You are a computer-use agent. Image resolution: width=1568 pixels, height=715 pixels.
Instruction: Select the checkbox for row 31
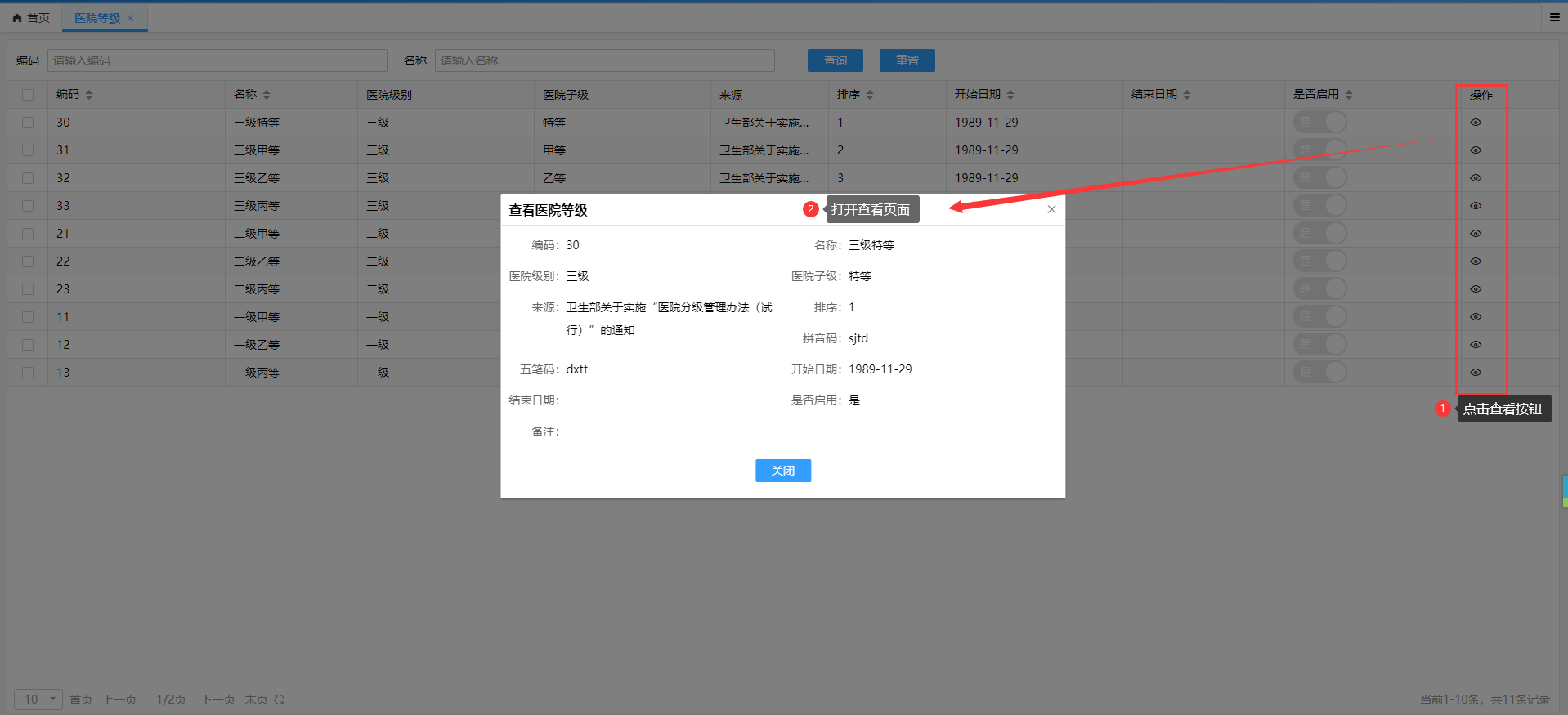pyautogui.click(x=28, y=150)
